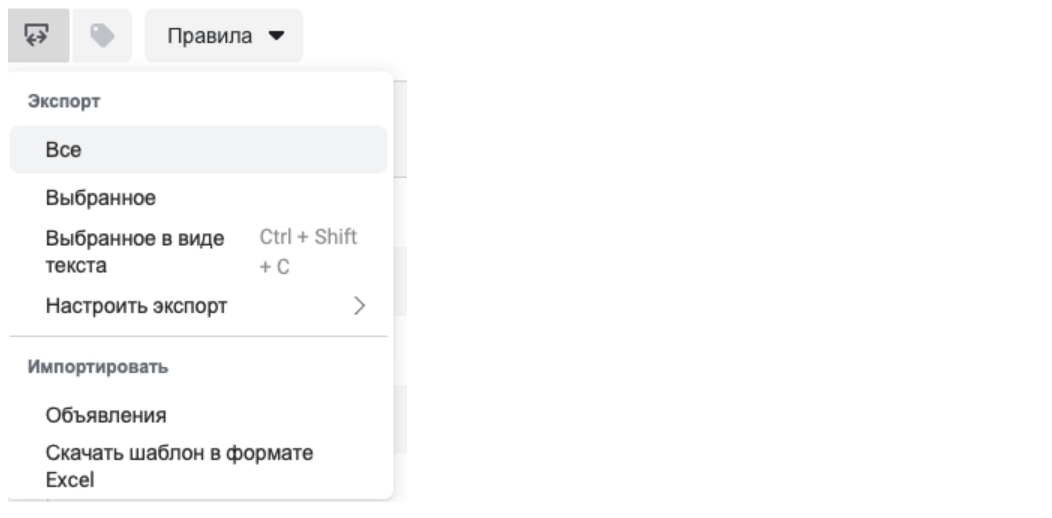The image size is (1052, 518).
Task: Open the Правила dropdown menu
Action: point(224,35)
